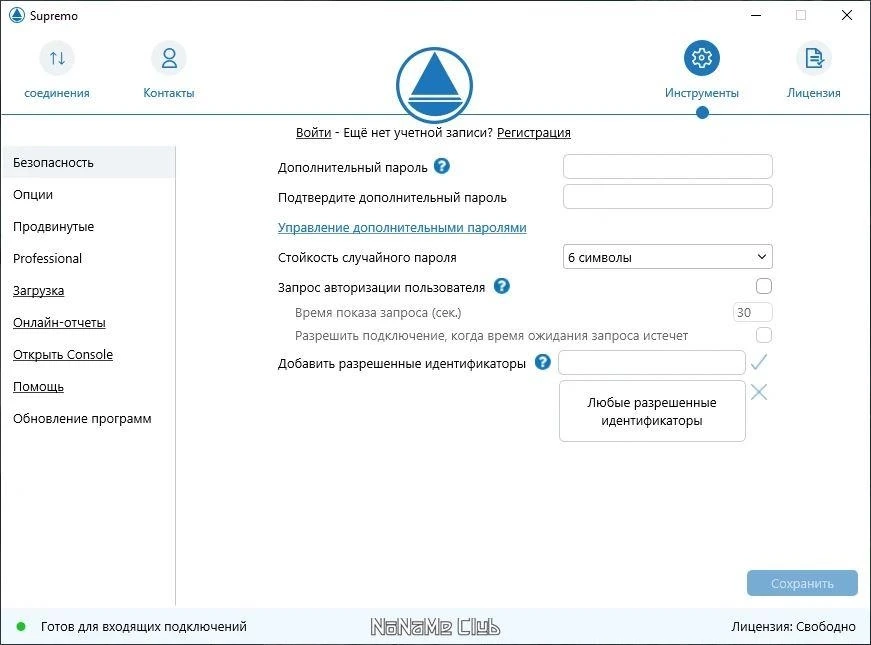Focus the allowed identifiers input field

point(652,362)
